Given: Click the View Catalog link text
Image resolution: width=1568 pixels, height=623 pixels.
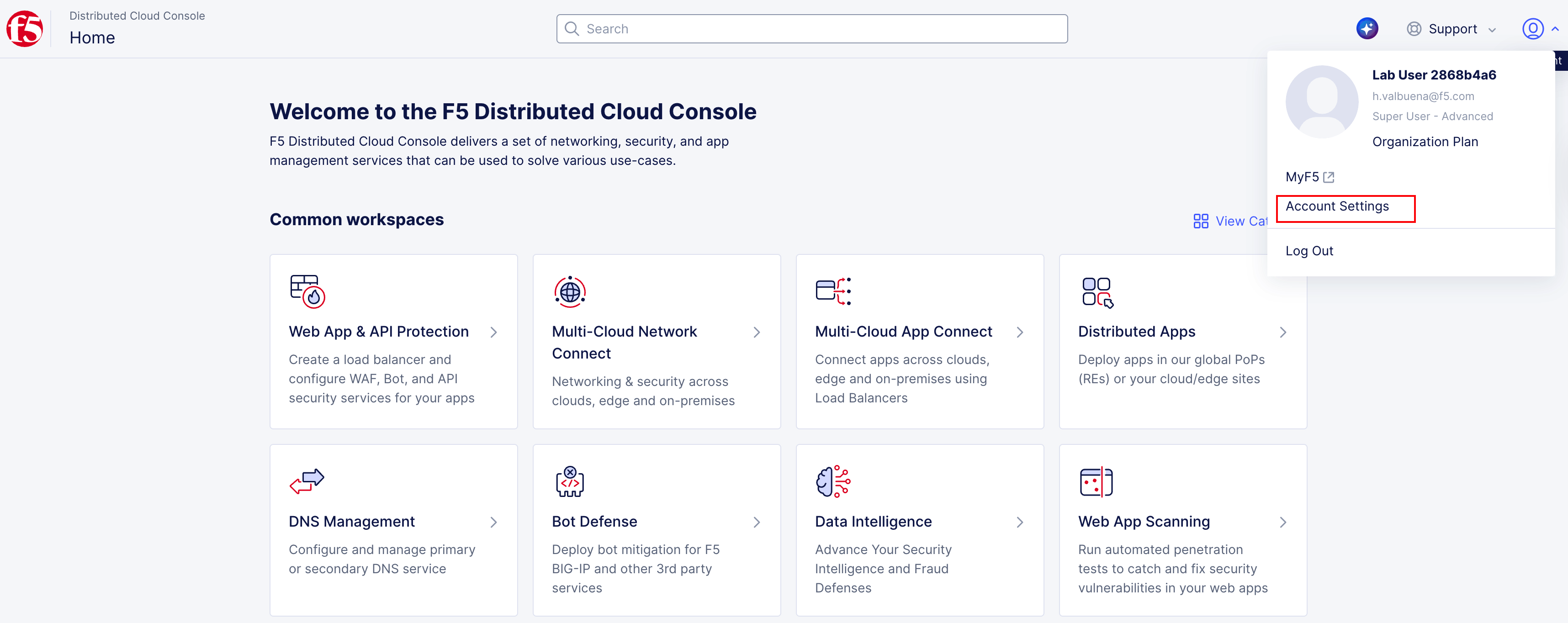Looking at the screenshot, I should click(1241, 221).
